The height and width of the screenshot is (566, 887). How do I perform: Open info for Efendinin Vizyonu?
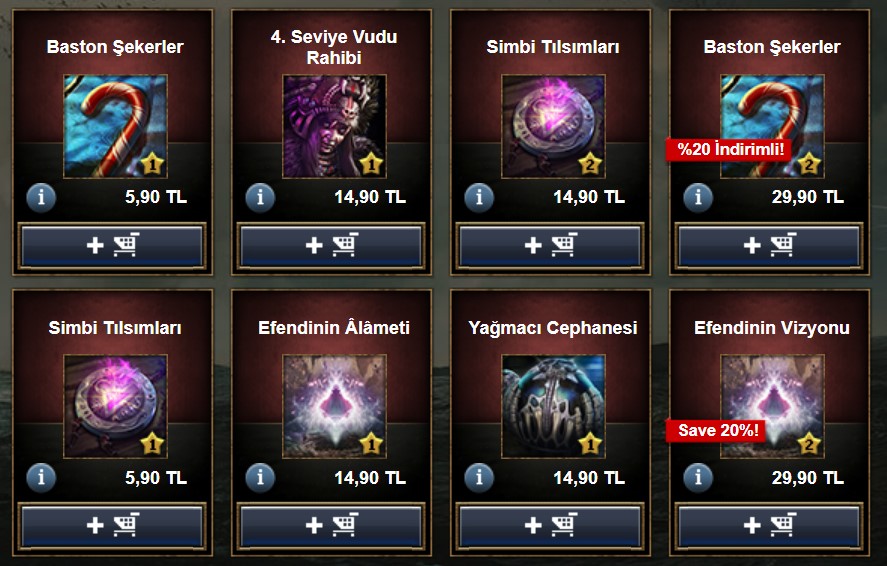pyautogui.click(x=698, y=478)
